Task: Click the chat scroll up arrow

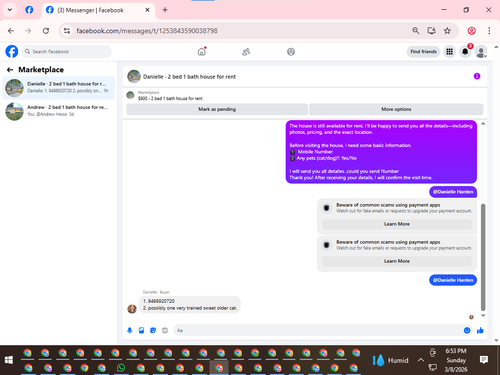Action: pos(483,124)
